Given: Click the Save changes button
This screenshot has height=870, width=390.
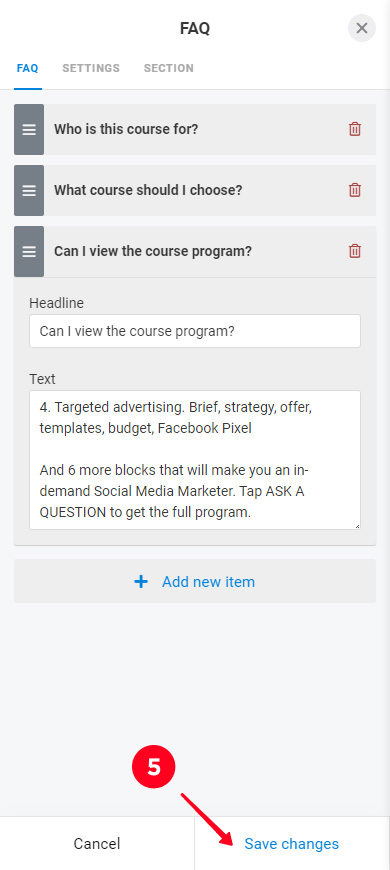Looking at the screenshot, I should 292,843.
